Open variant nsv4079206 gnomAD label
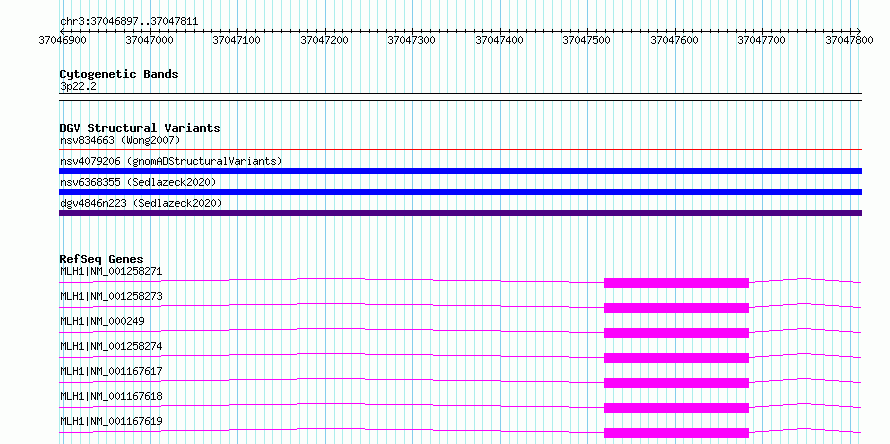 point(171,161)
